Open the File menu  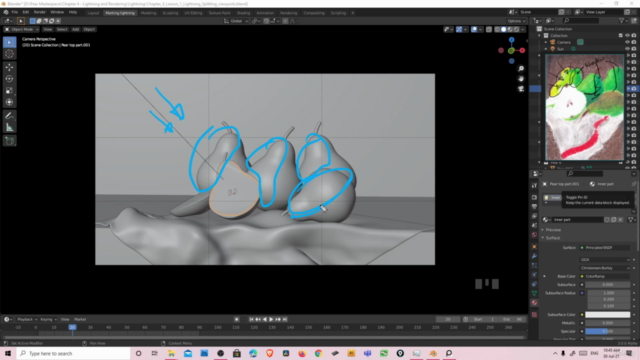(15, 13)
